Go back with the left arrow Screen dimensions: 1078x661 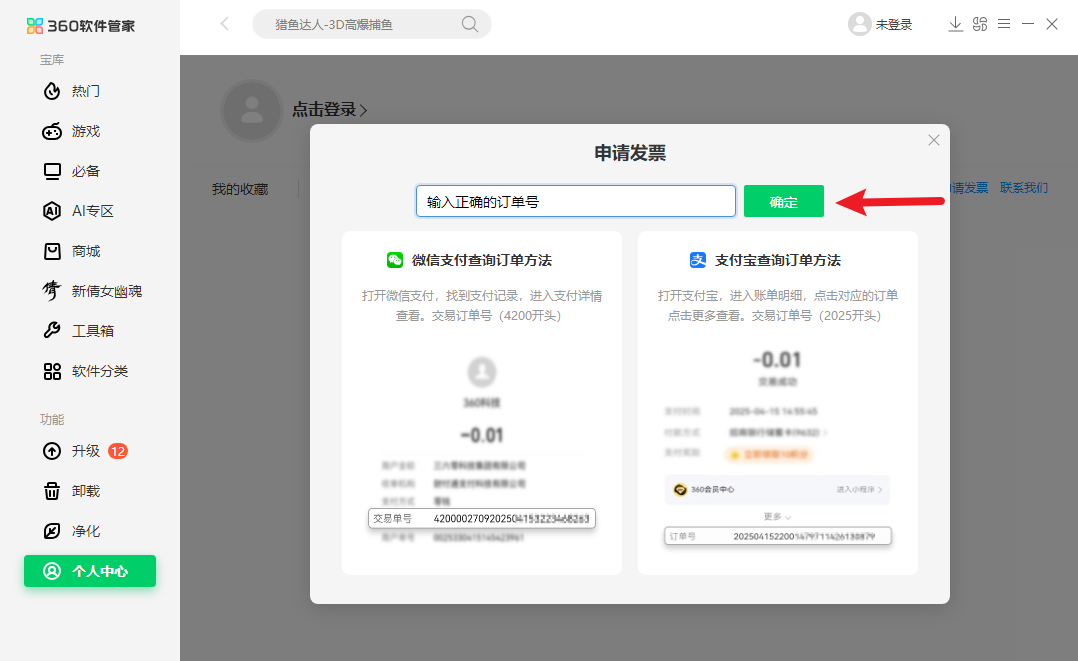[x=224, y=24]
